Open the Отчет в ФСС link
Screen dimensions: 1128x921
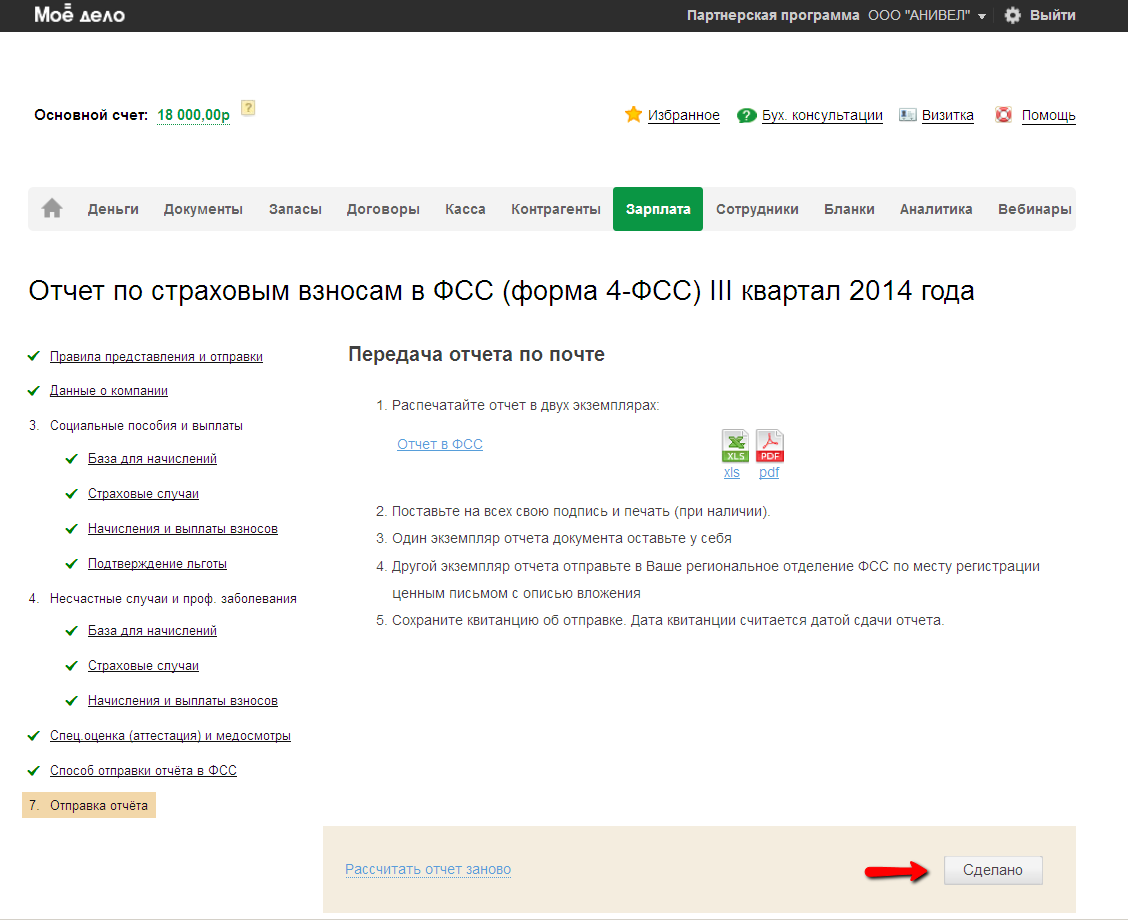[x=440, y=444]
